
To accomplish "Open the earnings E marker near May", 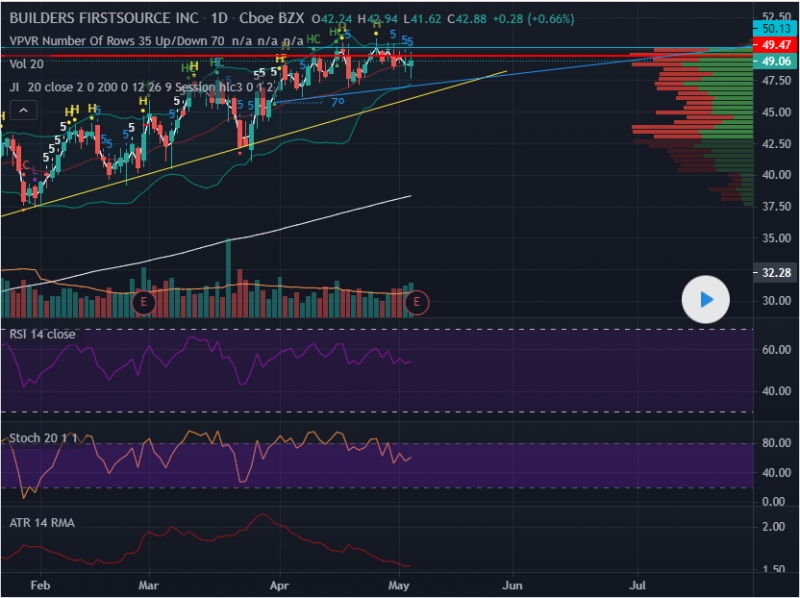I will tap(418, 300).
